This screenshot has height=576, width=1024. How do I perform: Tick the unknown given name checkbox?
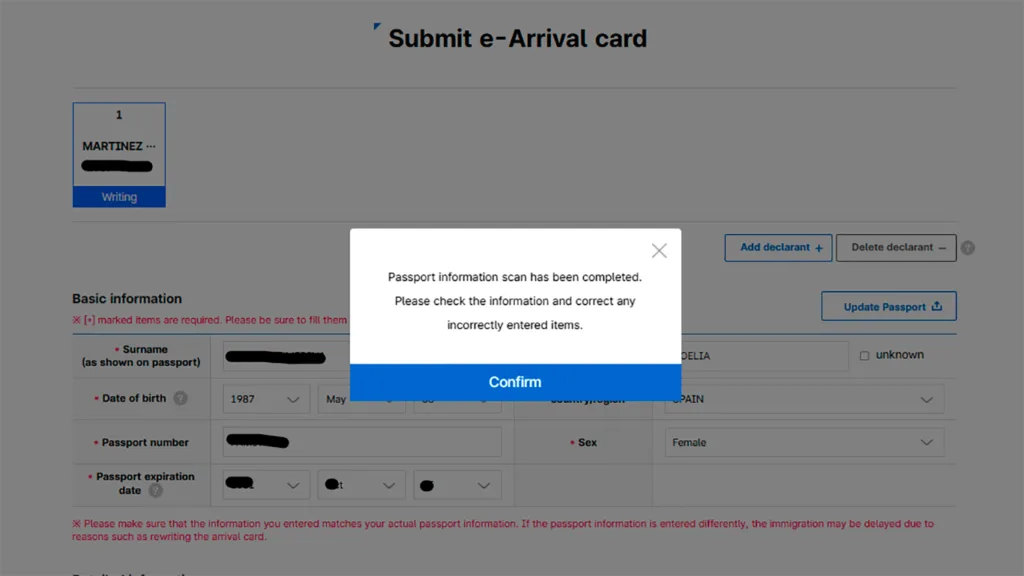(x=865, y=355)
